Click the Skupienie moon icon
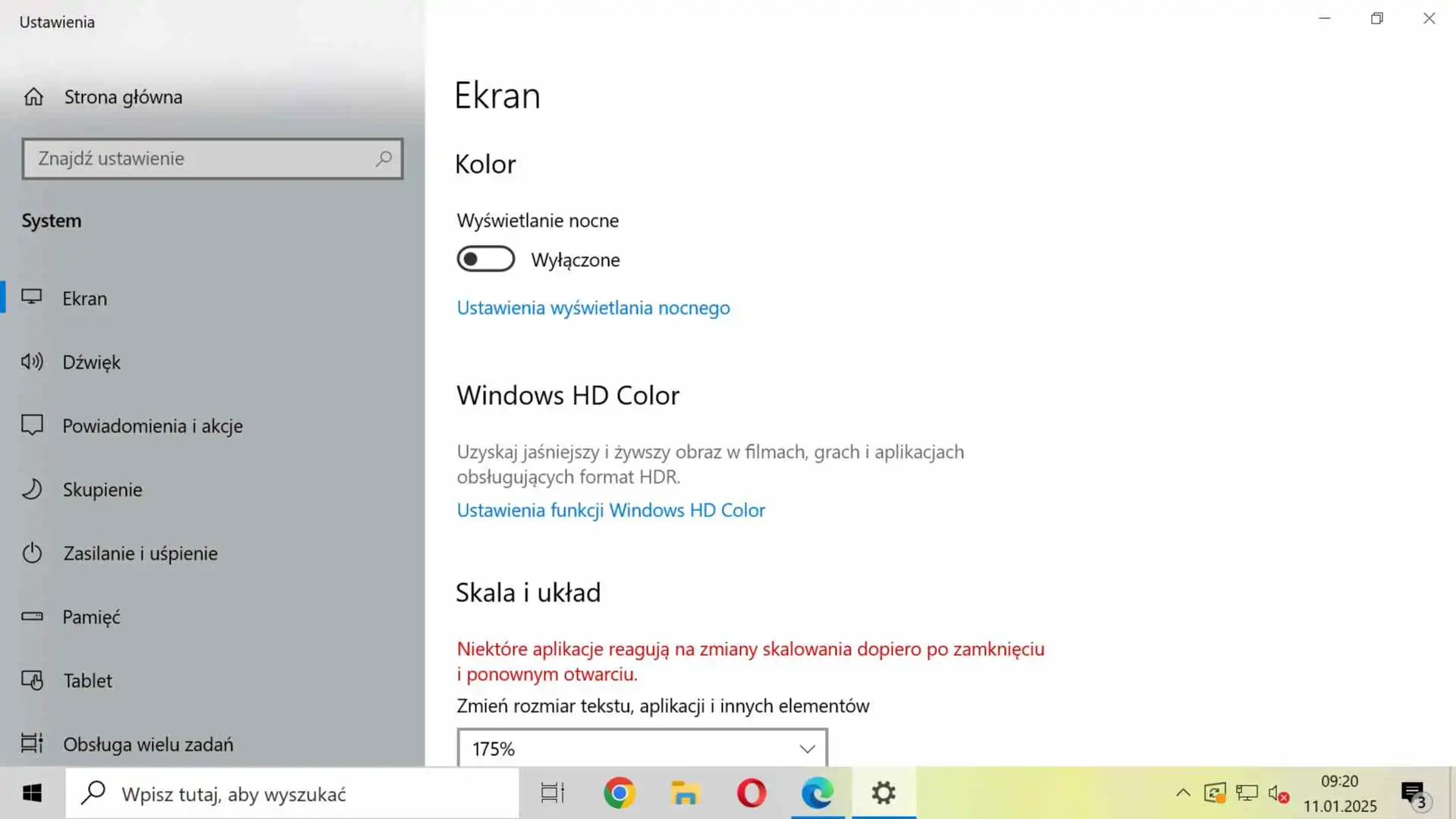The image size is (1456, 819). tap(32, 489)
